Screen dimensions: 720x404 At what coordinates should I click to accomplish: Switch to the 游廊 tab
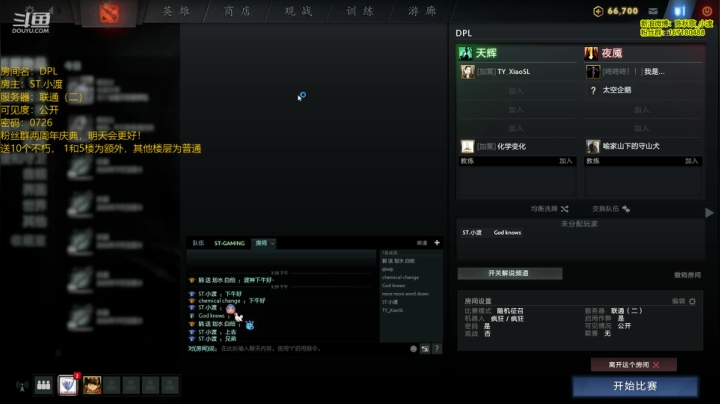tap(422, 11)
